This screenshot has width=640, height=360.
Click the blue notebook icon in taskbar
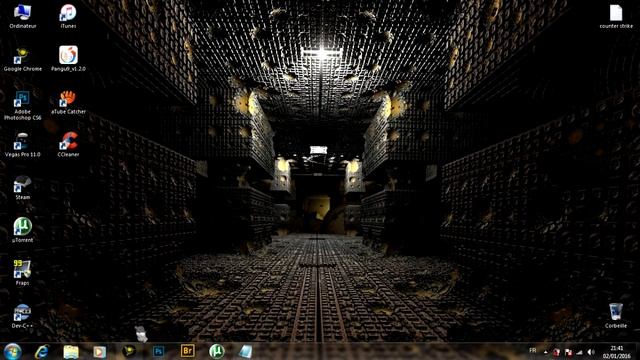(245, 351)
